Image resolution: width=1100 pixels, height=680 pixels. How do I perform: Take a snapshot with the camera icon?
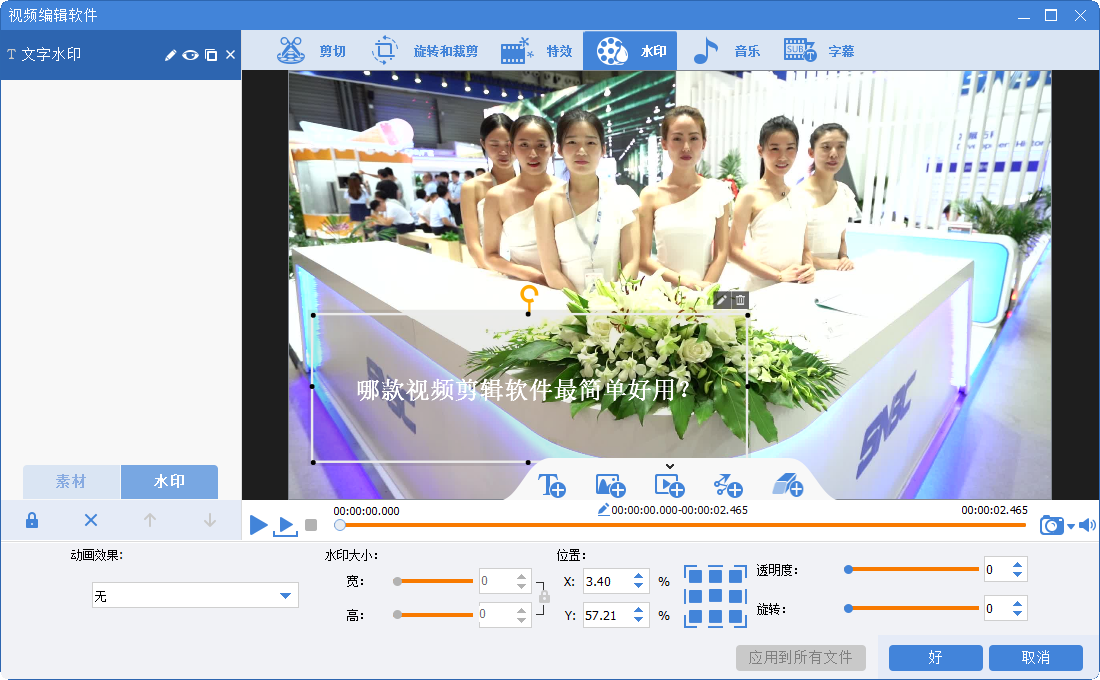click(x=1051, y=525)
